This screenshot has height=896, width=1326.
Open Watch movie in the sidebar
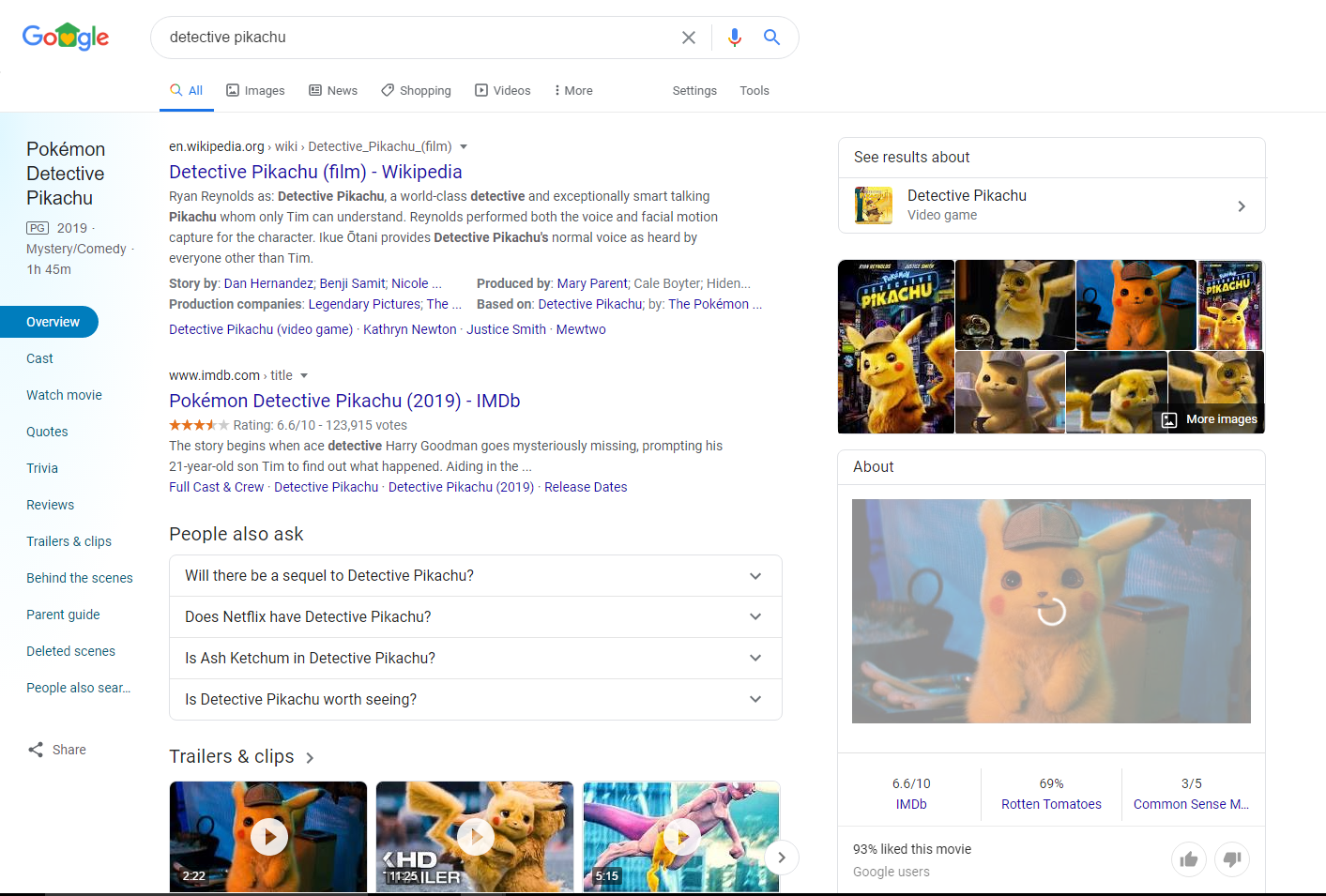(64, 395)
